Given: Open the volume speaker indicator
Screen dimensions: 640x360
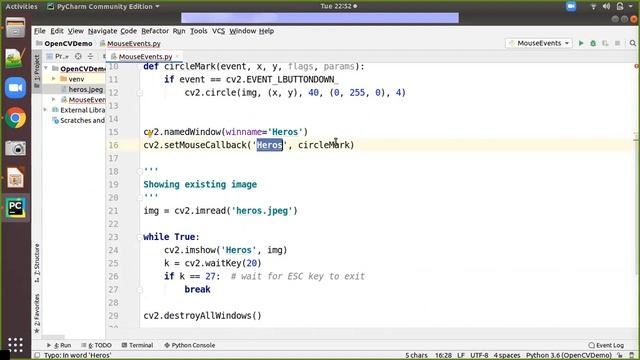Looking at the screenshot, I should pyautogui.click(x=607, y=6).
